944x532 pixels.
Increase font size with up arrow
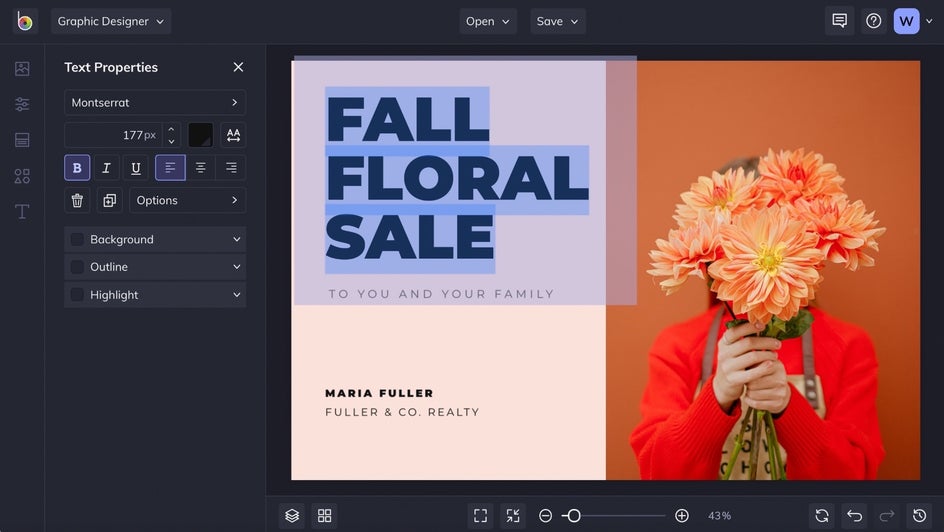172,129
